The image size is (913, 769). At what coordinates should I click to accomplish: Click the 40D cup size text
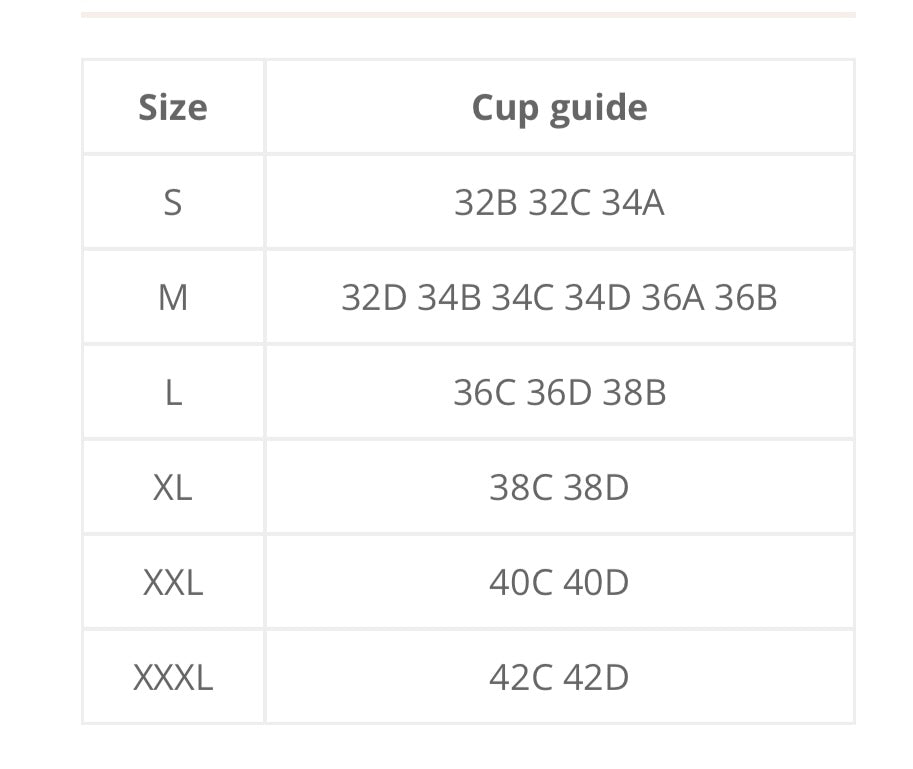point(596,582)
